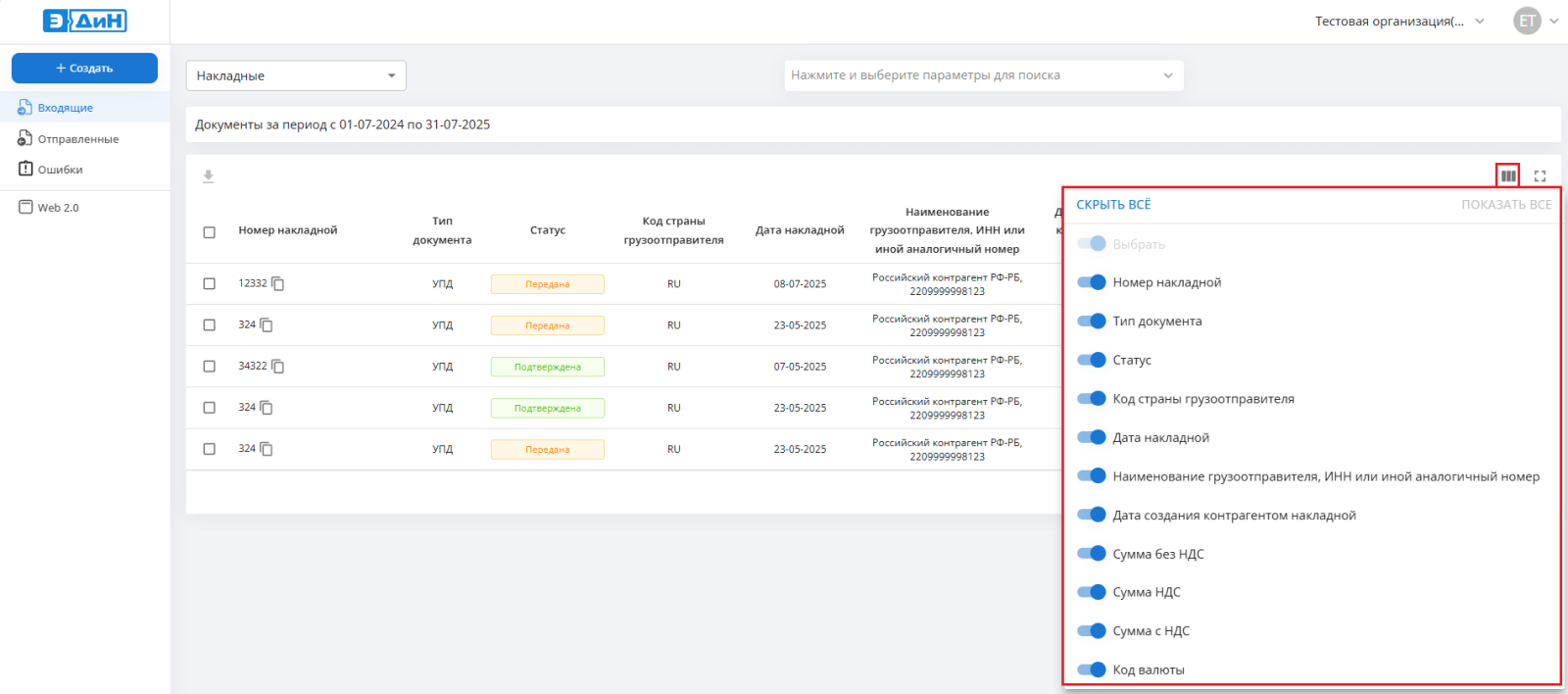Disable the Сумма НДС column toggle

click(x=1091, y=592)
